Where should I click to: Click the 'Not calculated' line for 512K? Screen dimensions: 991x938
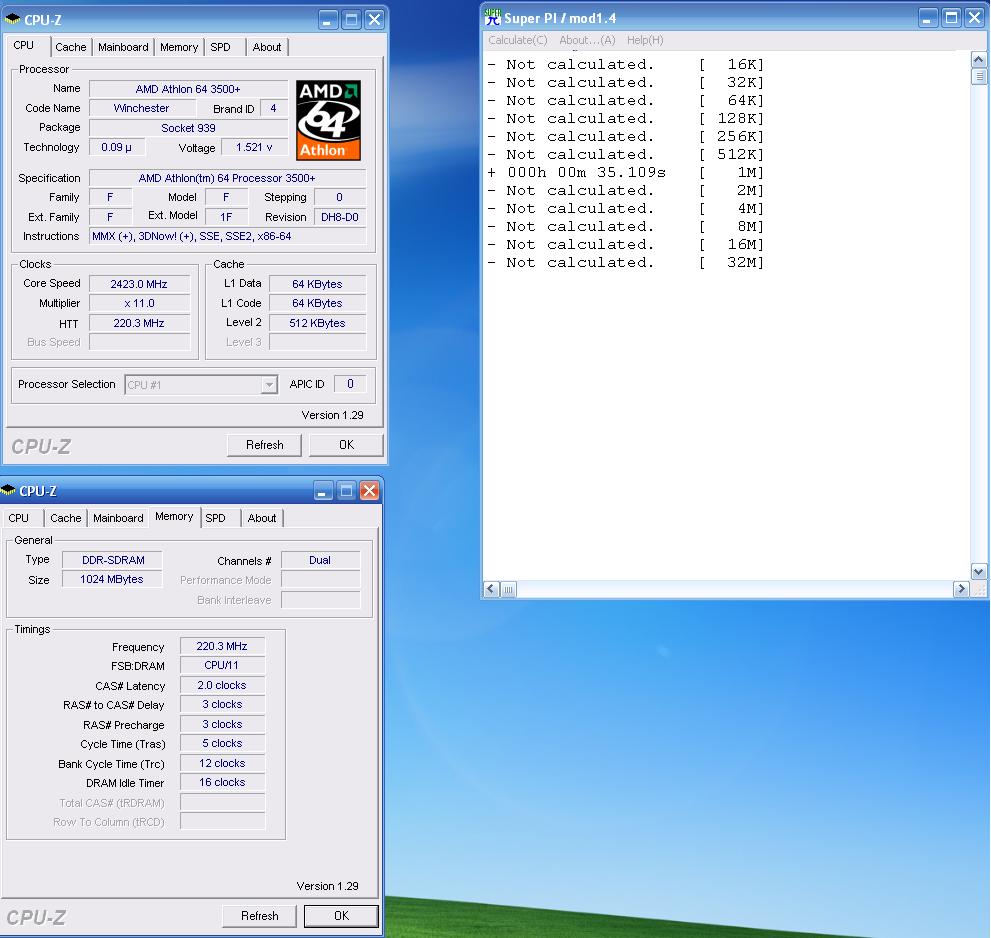click(626, 154)
